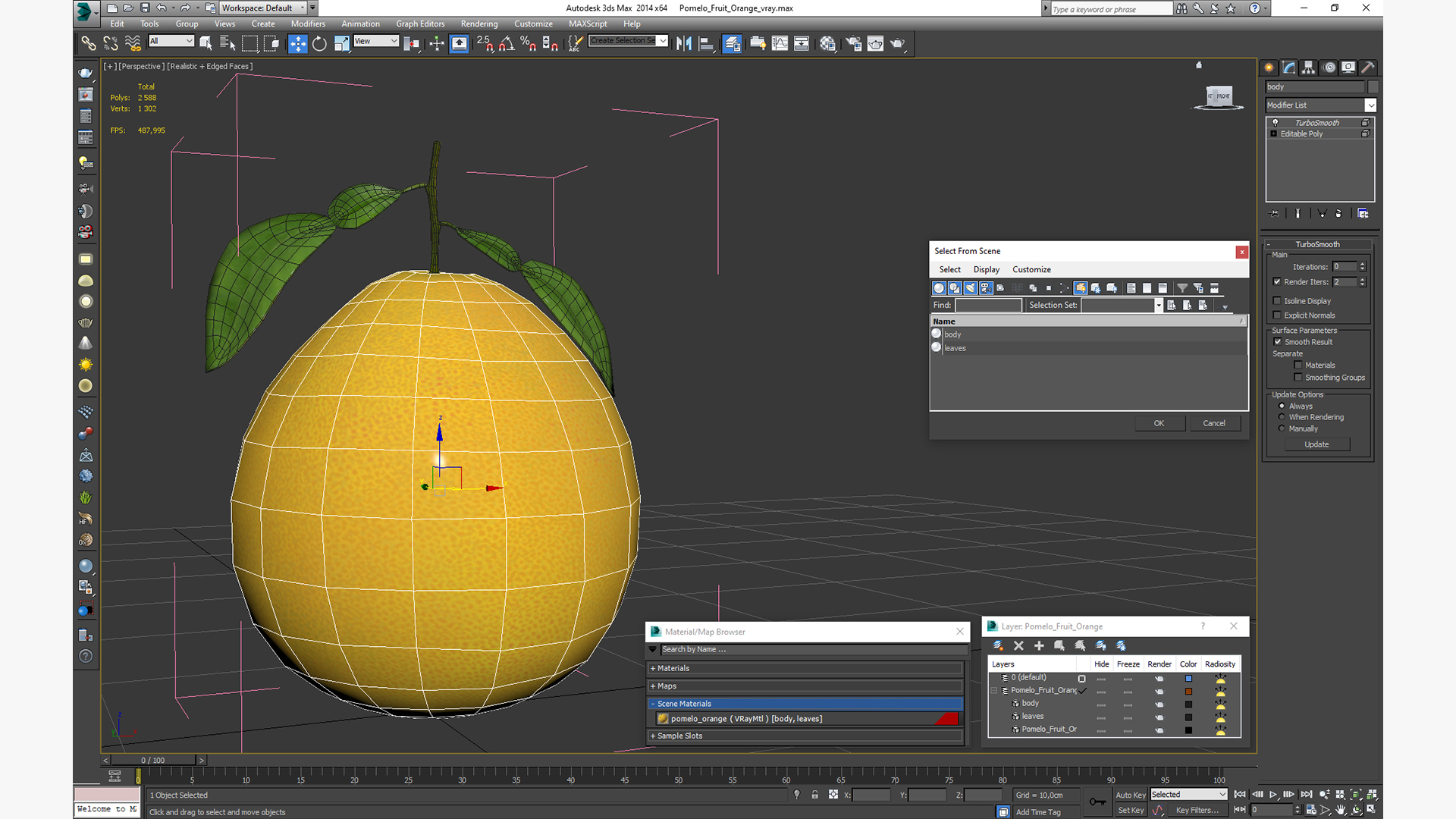Click the Auto Key button
Viewport: 1456px width, 819px height.
(1131, 795)
